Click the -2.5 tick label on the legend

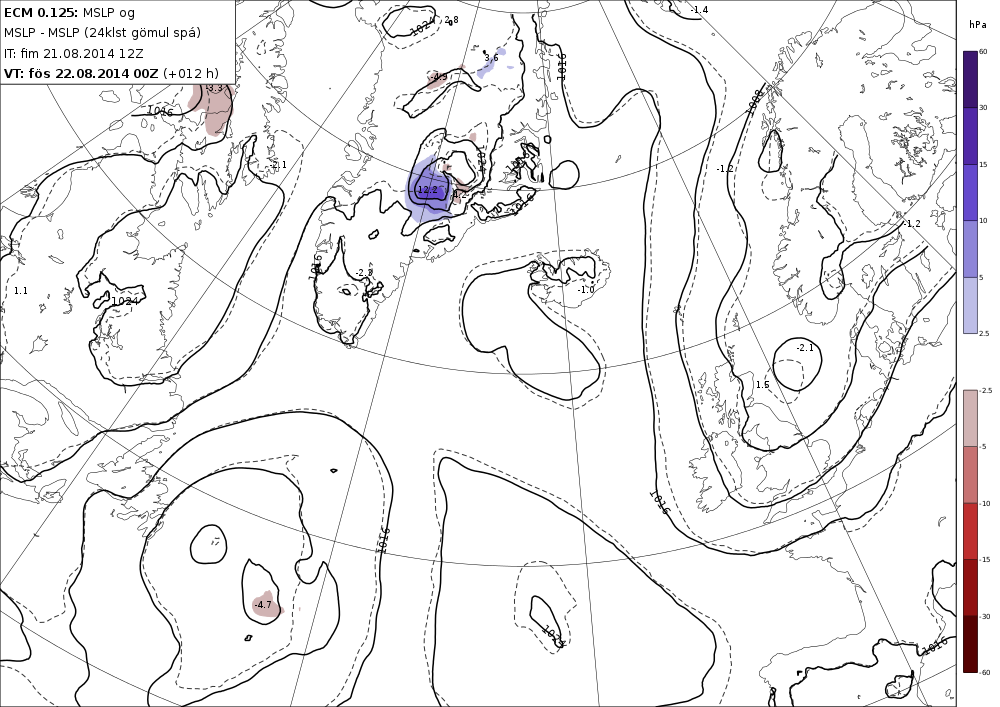pyautogui.click(x=985, y=390)
